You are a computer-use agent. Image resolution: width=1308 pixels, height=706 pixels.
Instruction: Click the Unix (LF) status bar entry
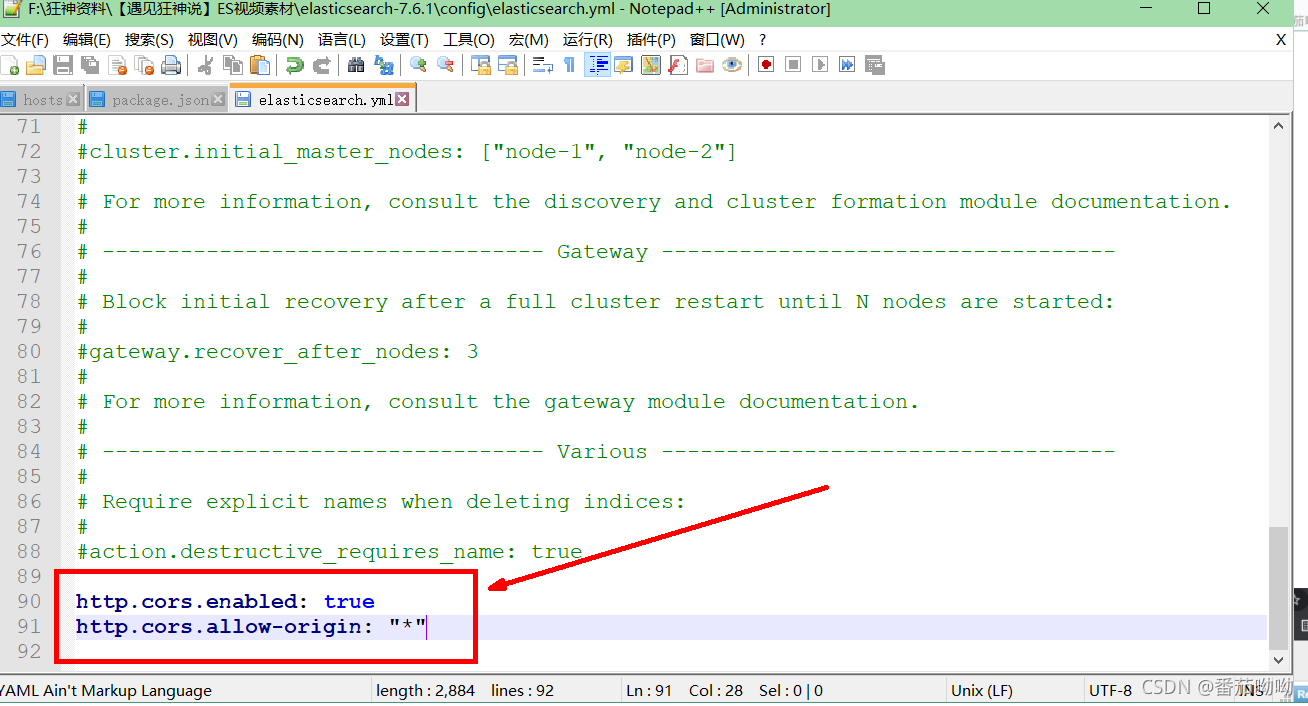pyautogui.click(x=984, y=690)
